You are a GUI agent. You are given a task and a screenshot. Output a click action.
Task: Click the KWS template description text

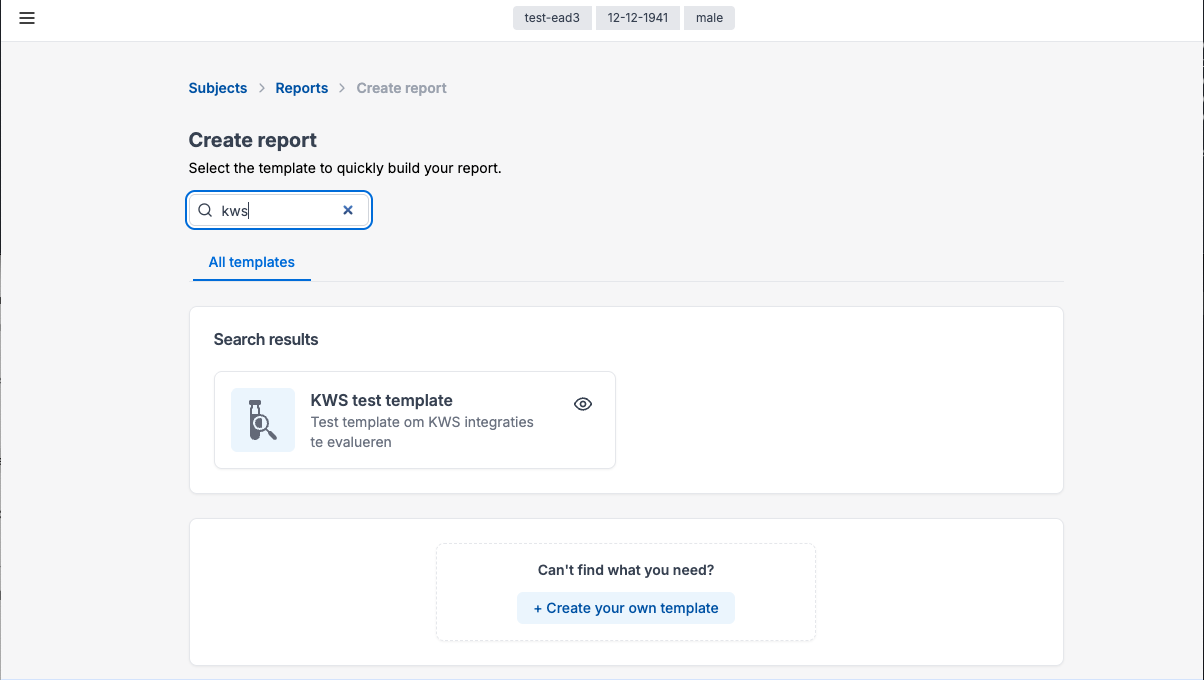coord(422,432)
